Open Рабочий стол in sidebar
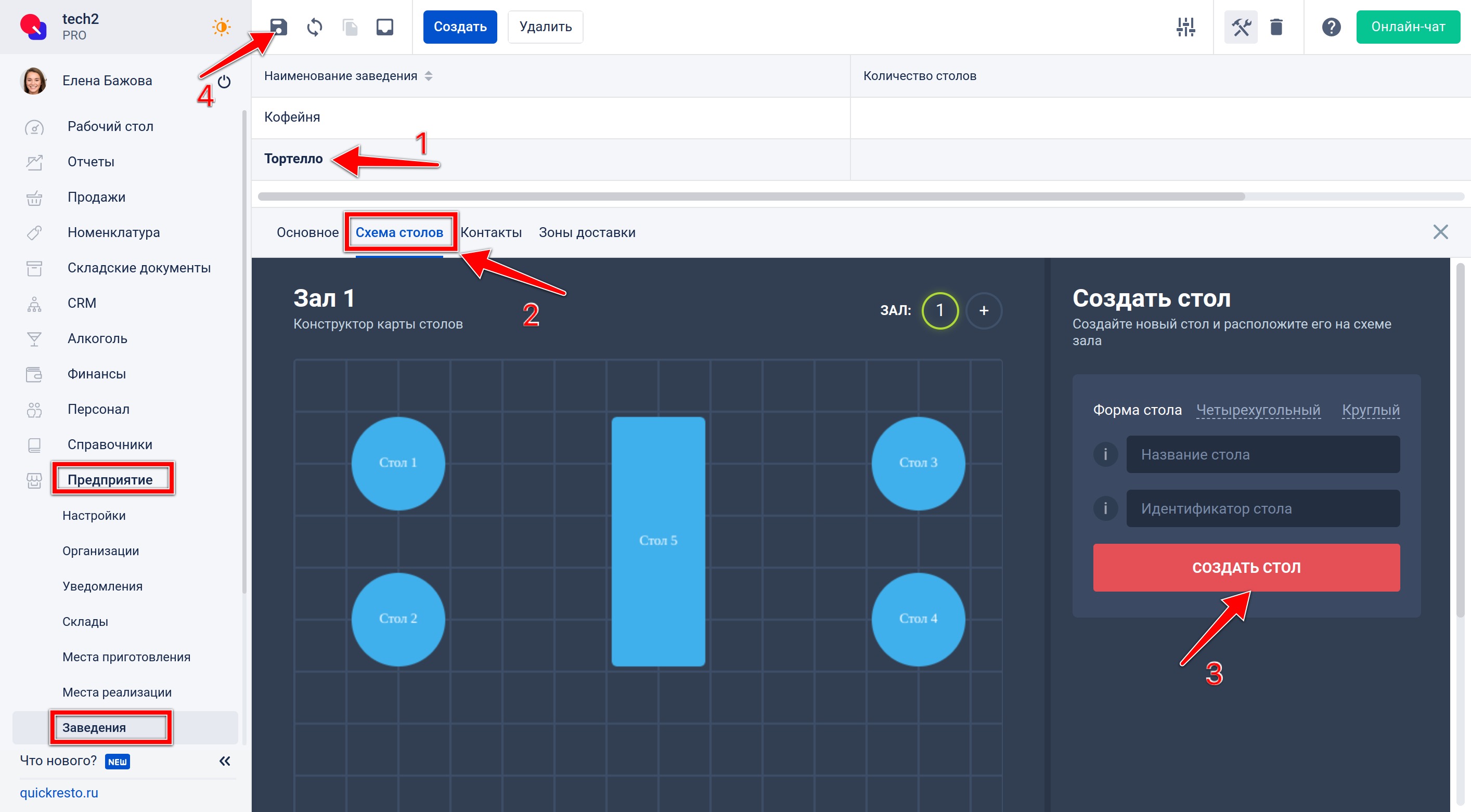 110,126
